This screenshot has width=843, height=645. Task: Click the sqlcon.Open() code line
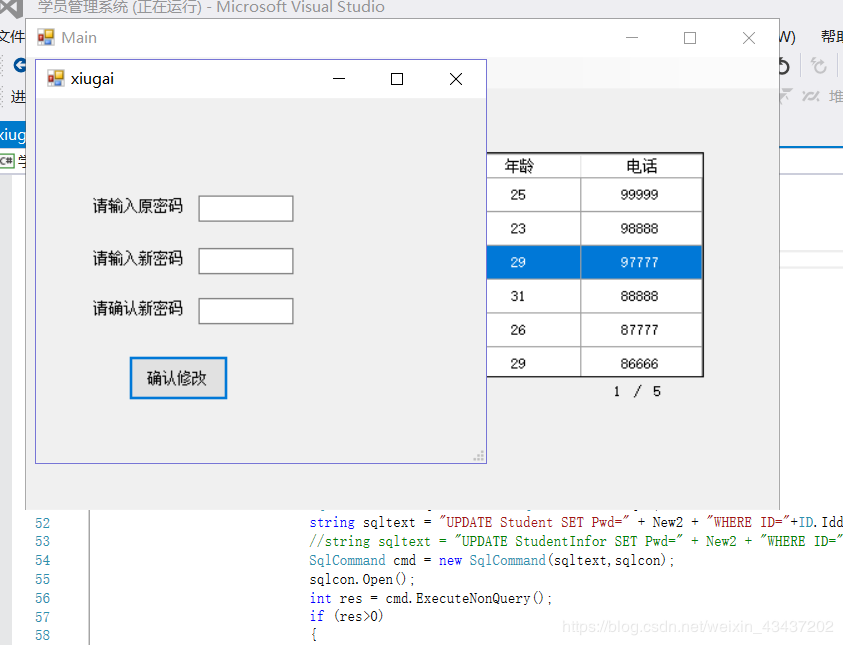pyautogui.click(x=362, y=579)
